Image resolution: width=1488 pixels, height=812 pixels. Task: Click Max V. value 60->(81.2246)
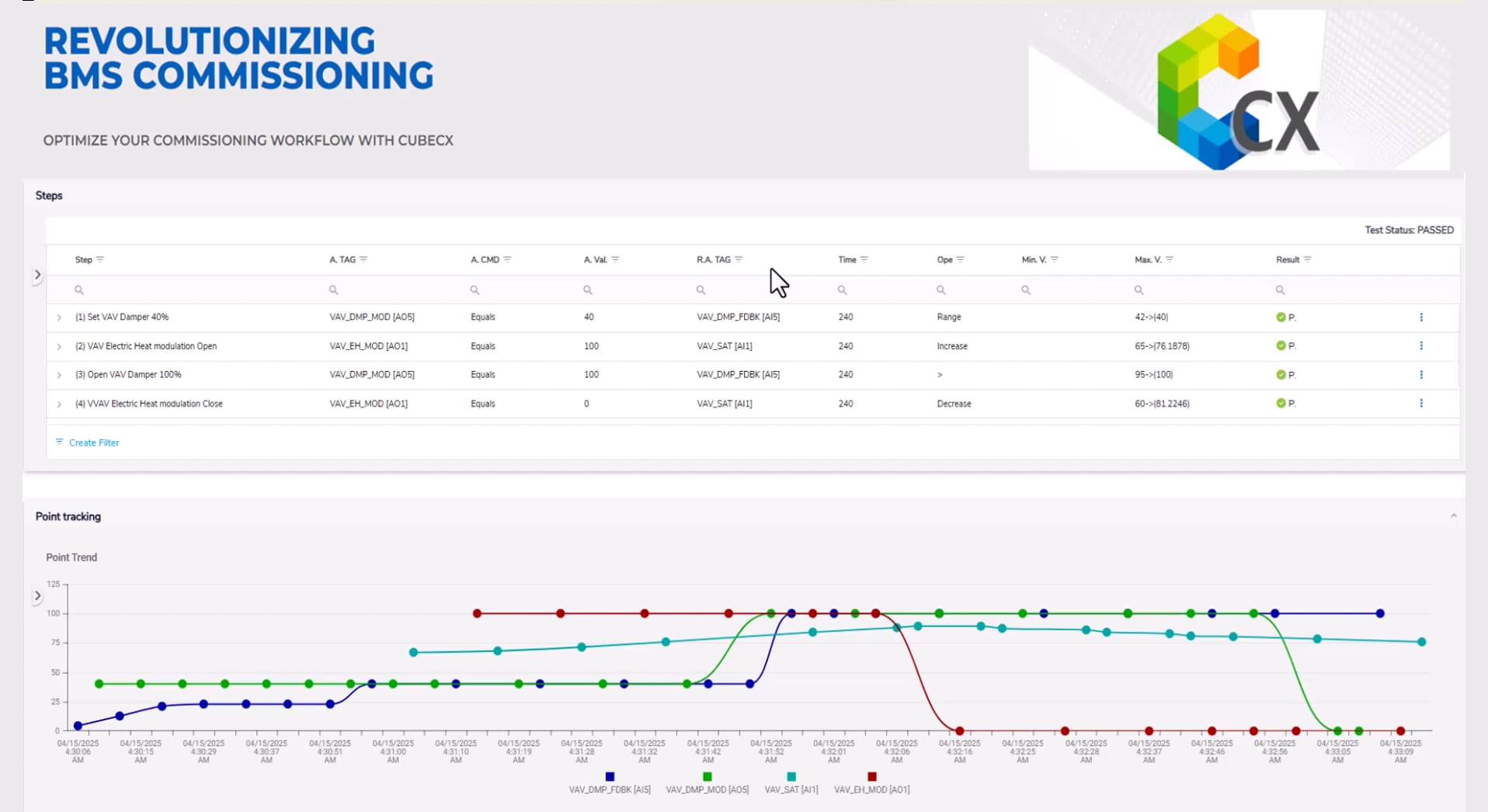click(1162, 404)
